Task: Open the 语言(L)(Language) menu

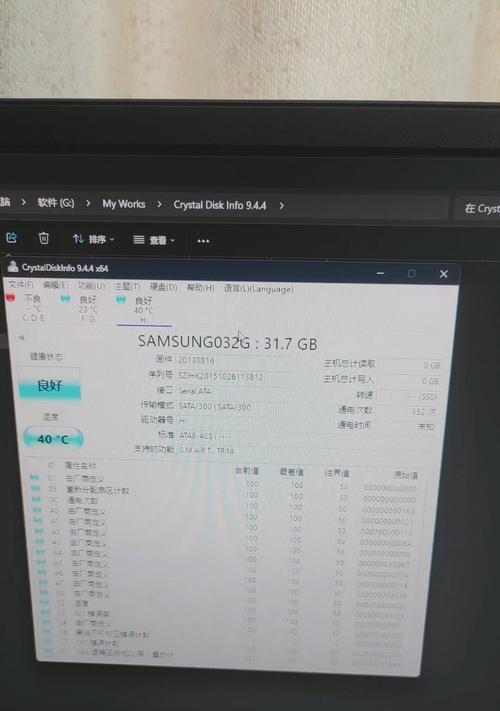Action: (258, 288)
